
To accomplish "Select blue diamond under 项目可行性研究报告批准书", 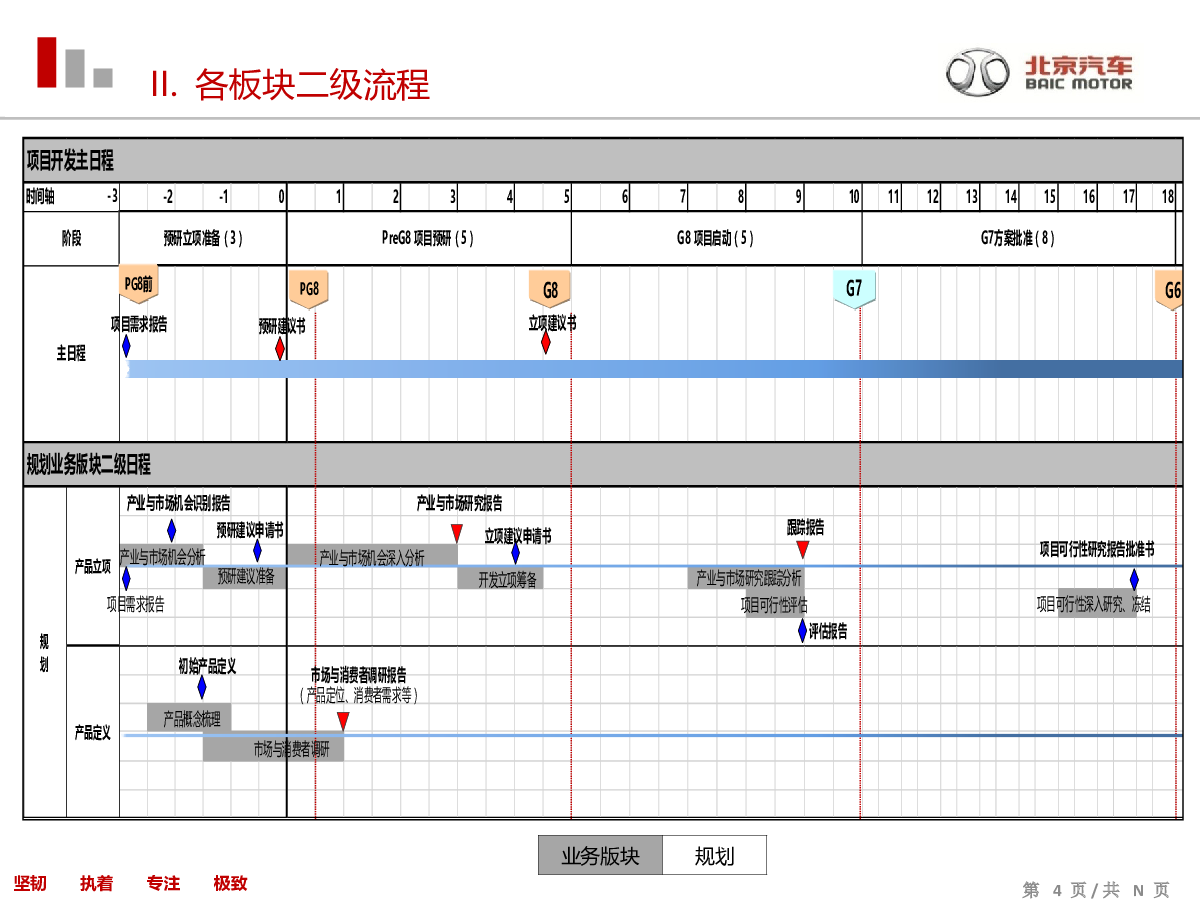I will point(1134,579).
